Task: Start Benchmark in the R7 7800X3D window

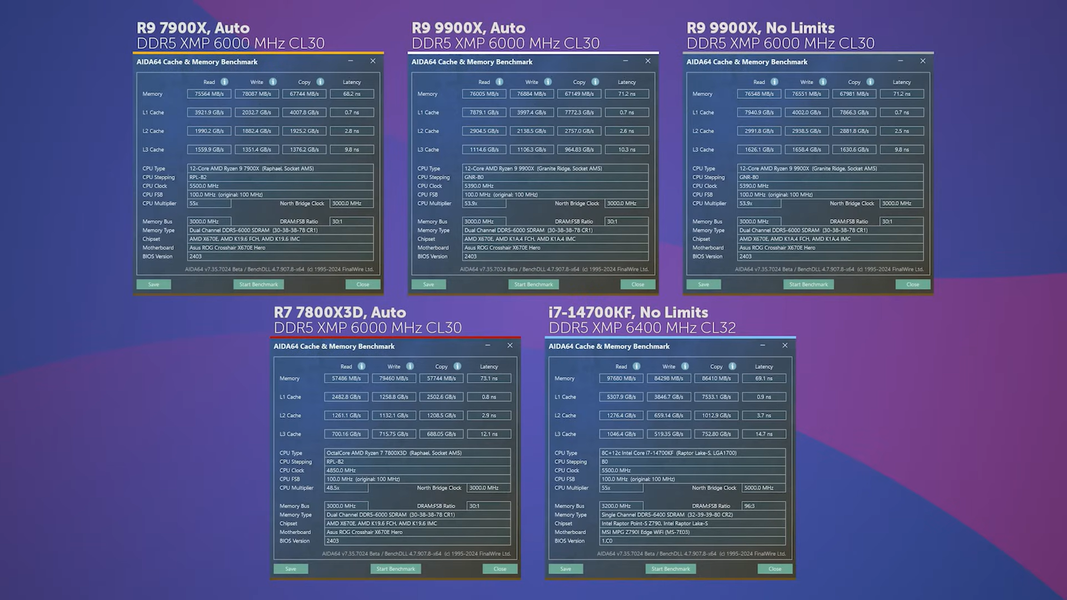Action: (396, 569)
